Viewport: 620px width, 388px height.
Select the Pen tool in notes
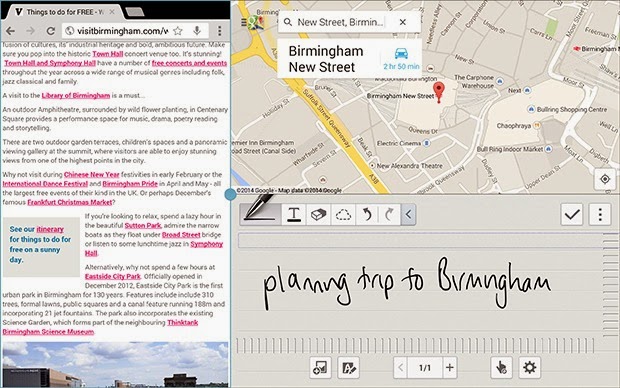[x=260, y=214]
